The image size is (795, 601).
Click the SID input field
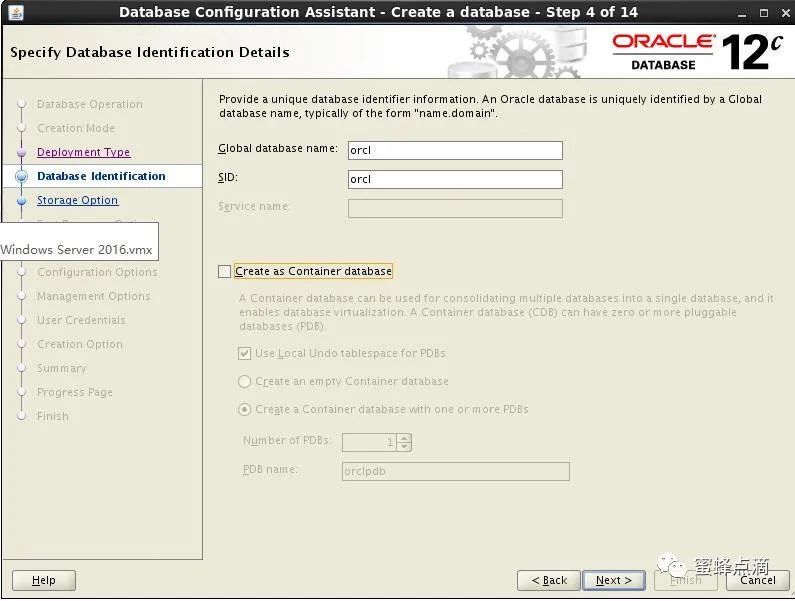pyautogui.click(x=455, y=180)
